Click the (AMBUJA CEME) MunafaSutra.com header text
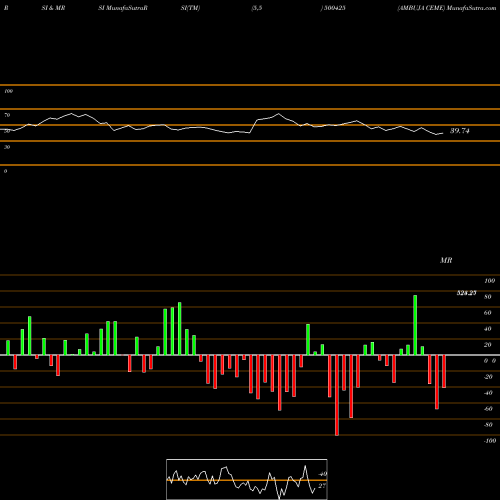 447,8
